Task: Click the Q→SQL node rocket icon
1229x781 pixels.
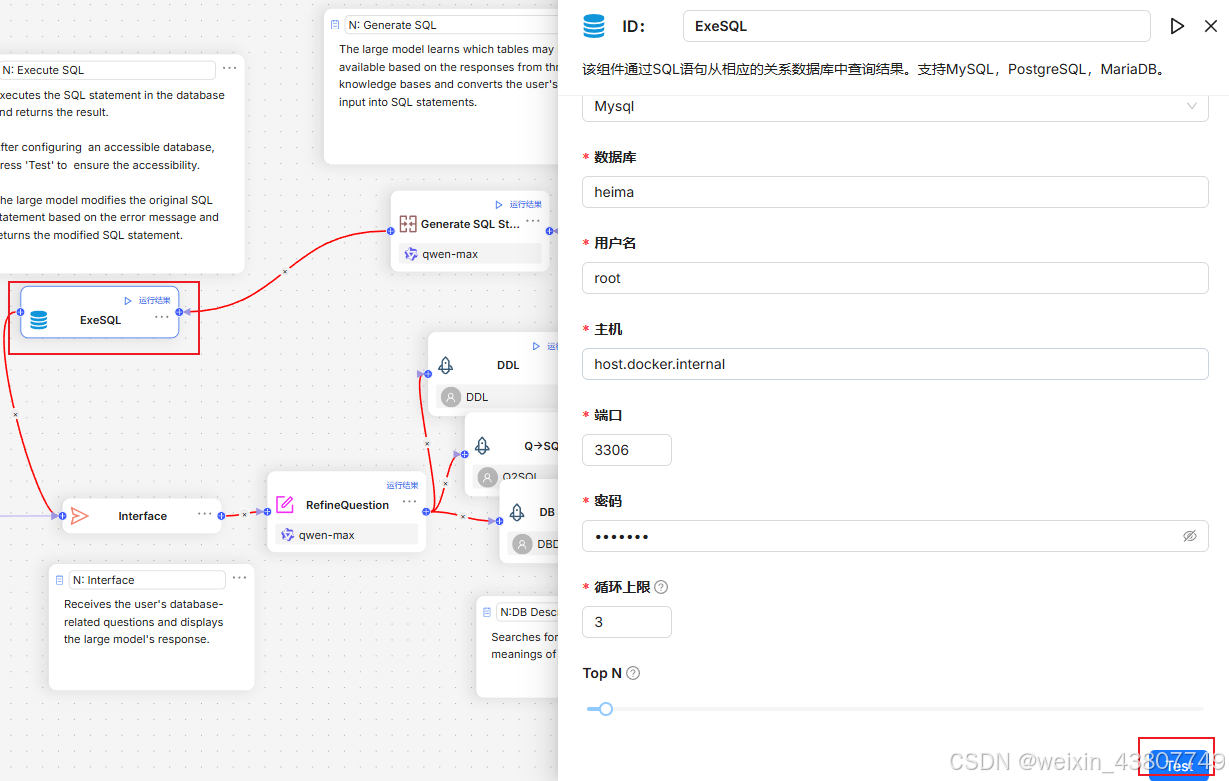Action: [482, 445]
